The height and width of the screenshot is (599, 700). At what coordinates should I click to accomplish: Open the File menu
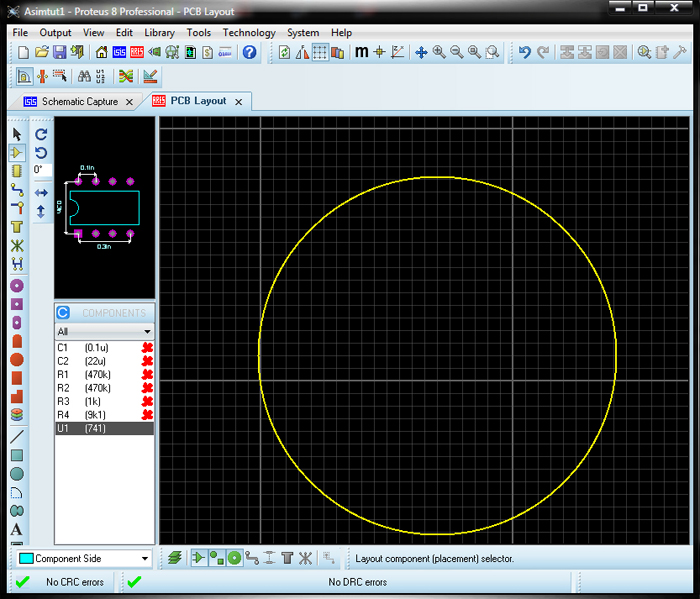[x=20, y=33]
